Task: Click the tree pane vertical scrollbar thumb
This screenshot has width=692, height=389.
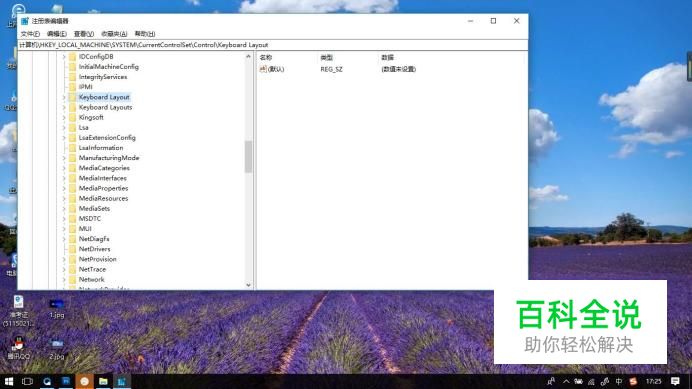Action: point(248,156)
